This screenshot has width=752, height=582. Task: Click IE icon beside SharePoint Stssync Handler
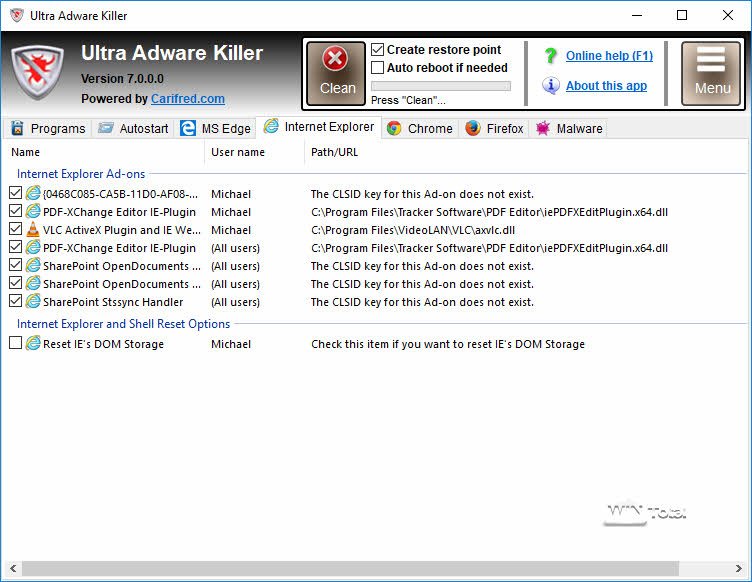pyautogui.click(x=33, y=302)
